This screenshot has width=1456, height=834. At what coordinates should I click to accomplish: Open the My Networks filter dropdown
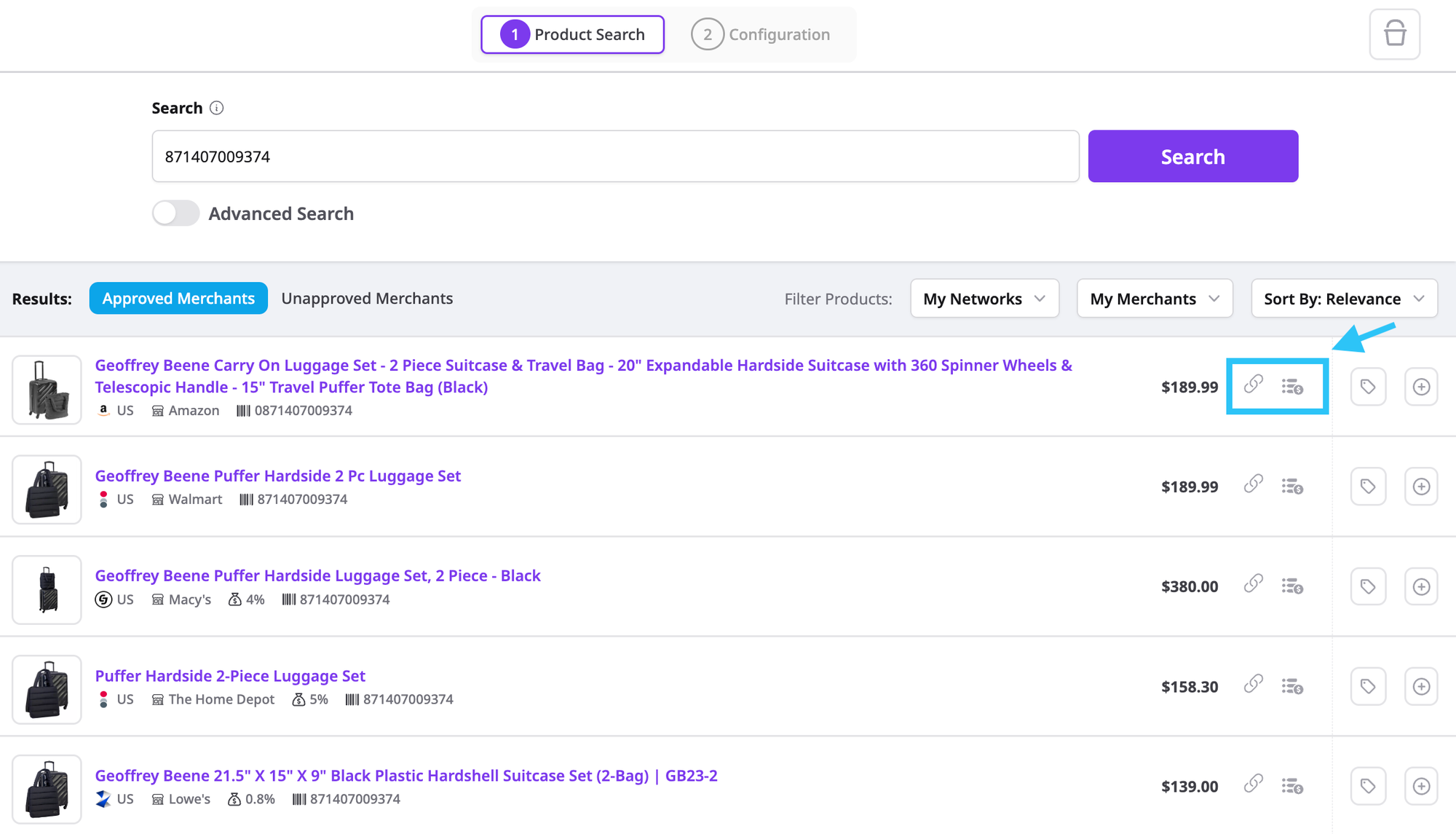click(x=984, y=299)
